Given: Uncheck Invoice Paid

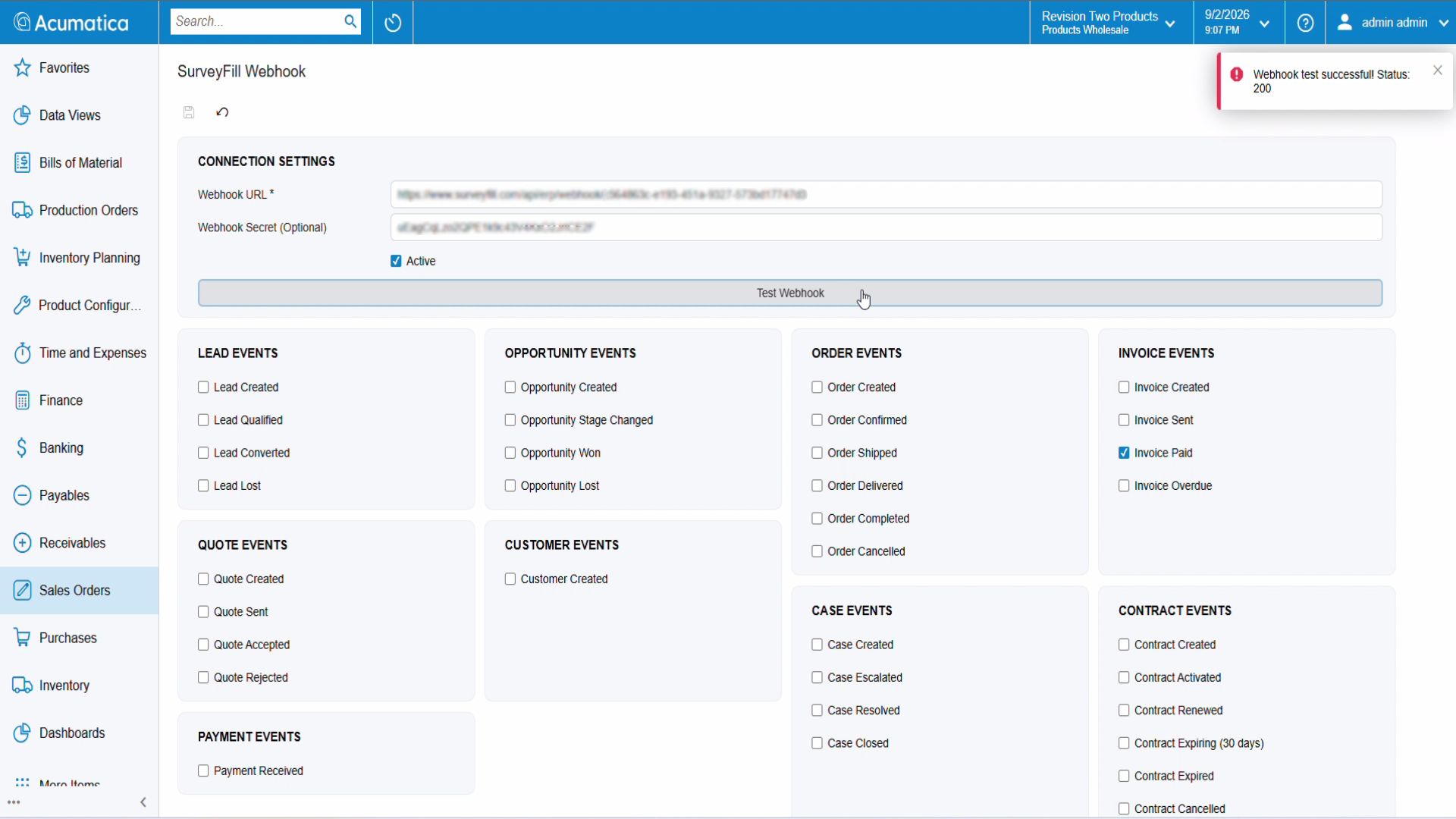Looking at the screenshot, I should coord(1124,453).
